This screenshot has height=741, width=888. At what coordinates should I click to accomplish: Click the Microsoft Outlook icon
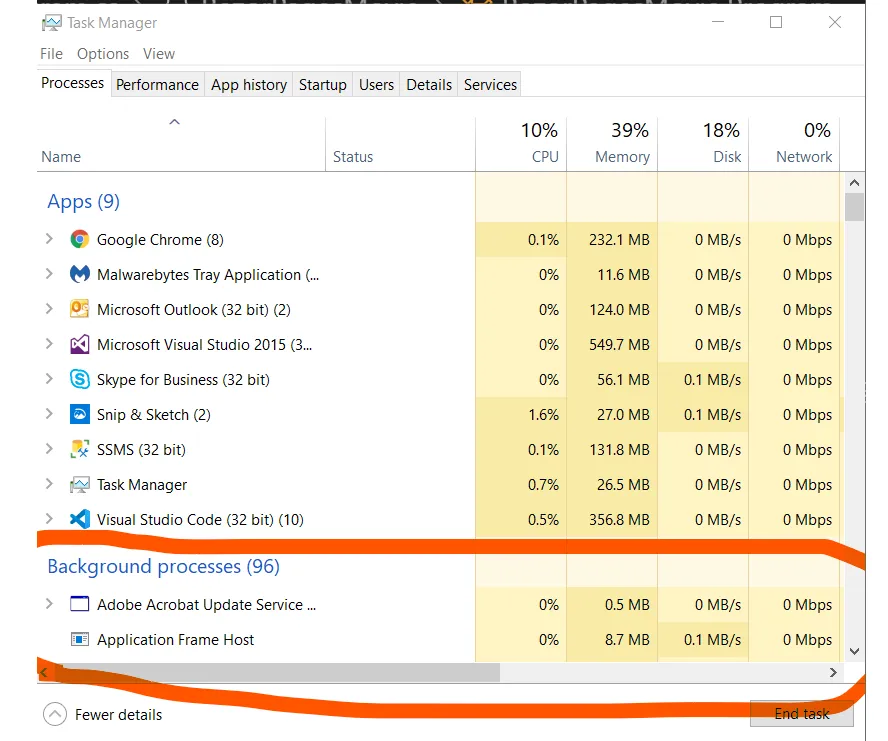tap(79, 309)
